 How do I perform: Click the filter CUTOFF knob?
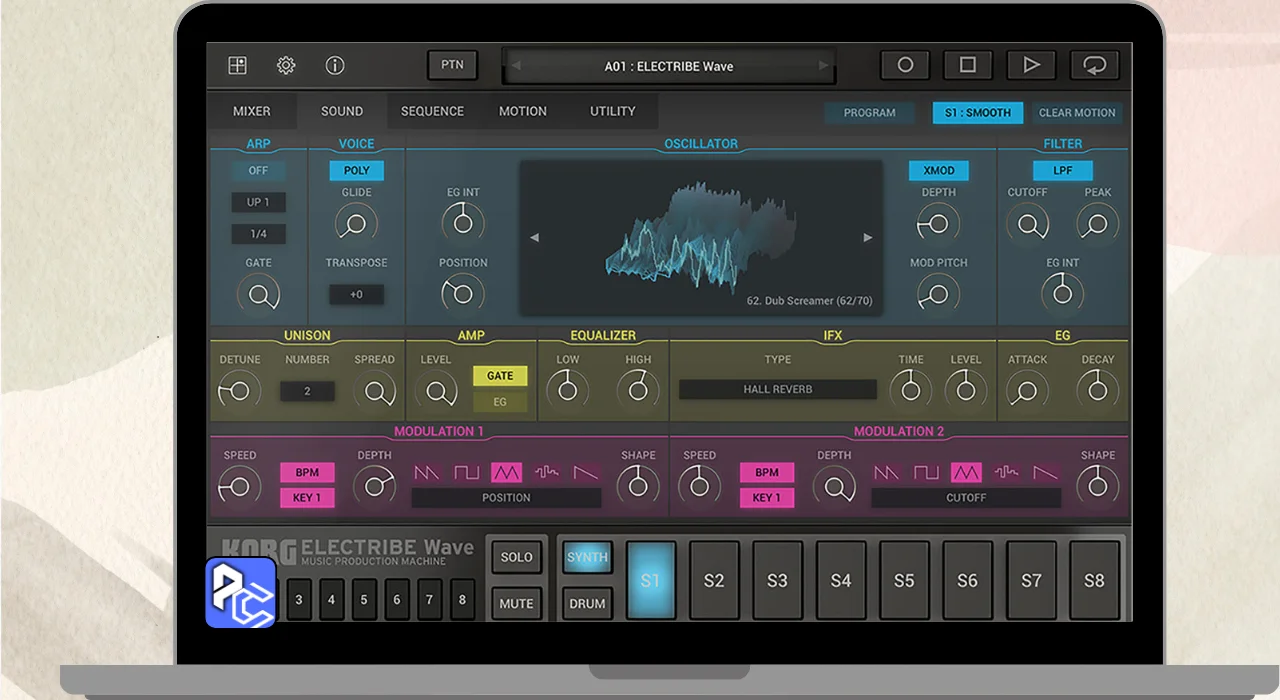tap(1026, 224)
